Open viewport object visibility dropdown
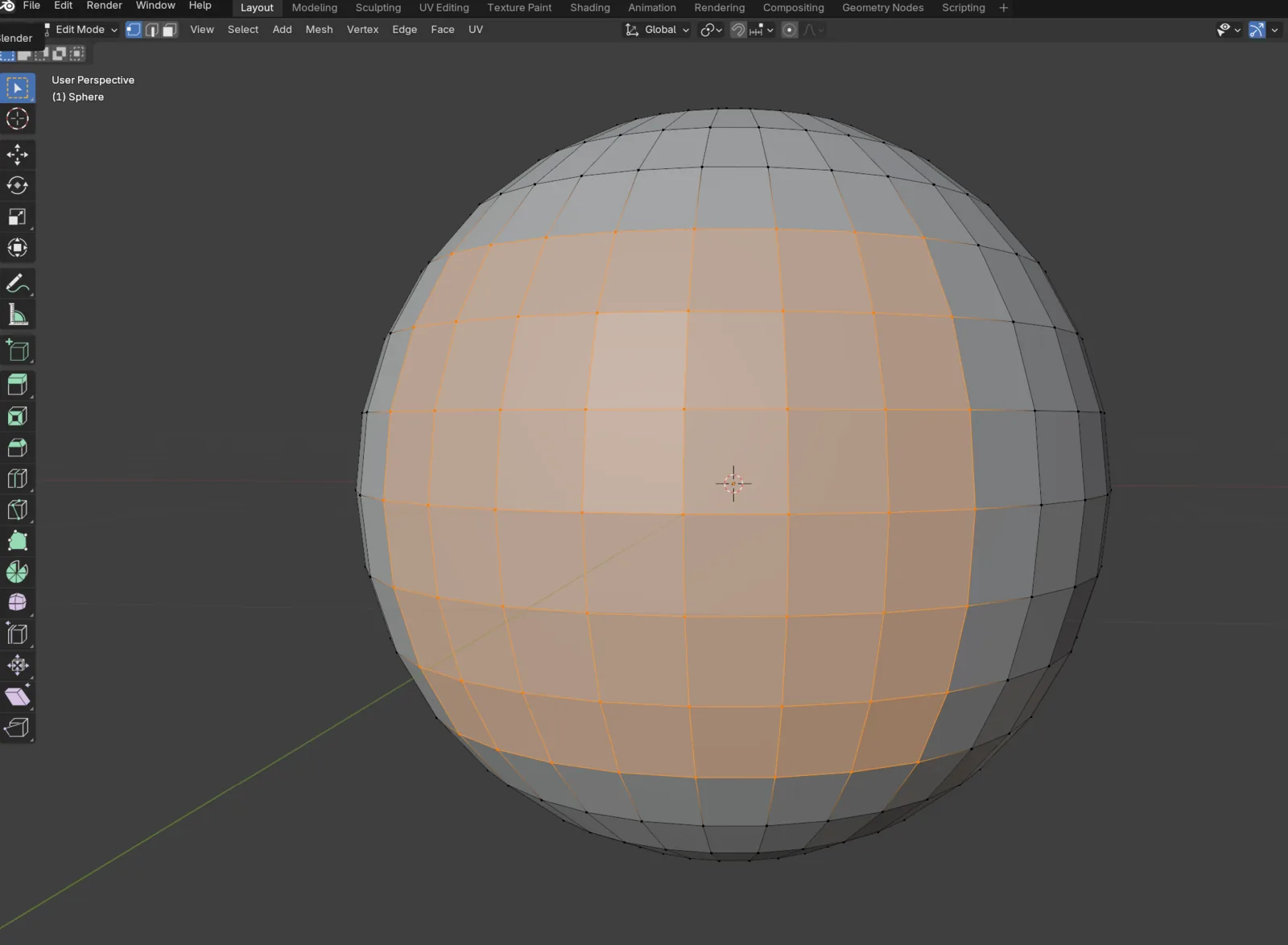The image size is (1288, 945). coord(1228,30)
